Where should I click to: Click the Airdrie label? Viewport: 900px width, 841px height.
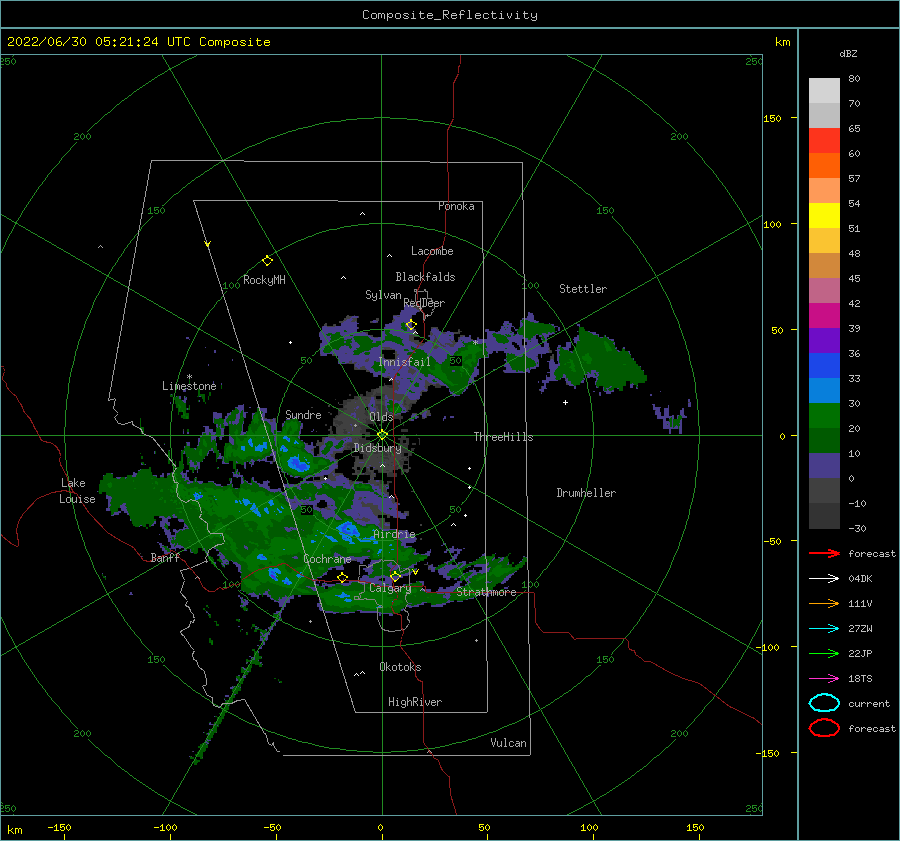394,534
